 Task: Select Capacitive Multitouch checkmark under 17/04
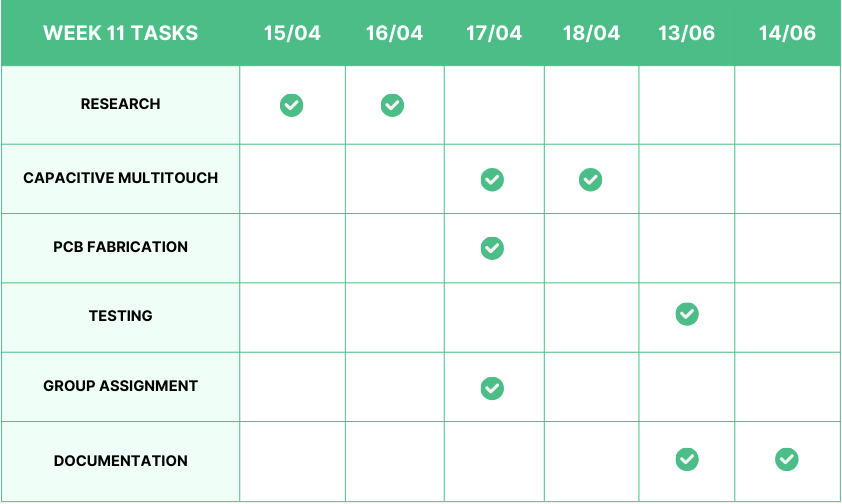click(492, 179)
